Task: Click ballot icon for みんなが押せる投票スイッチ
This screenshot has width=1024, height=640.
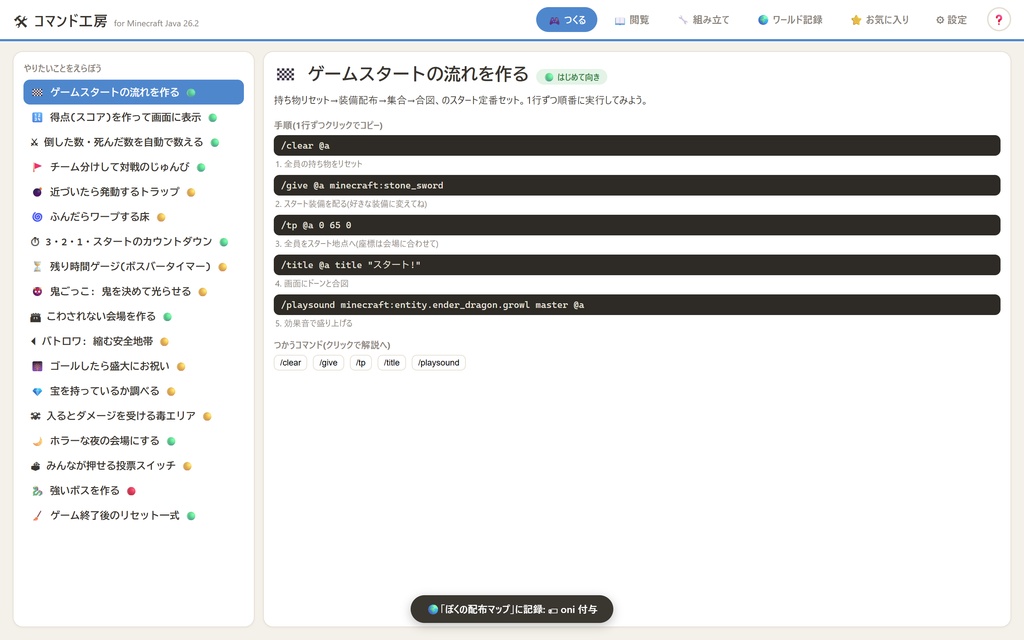Action: point(35,466)
